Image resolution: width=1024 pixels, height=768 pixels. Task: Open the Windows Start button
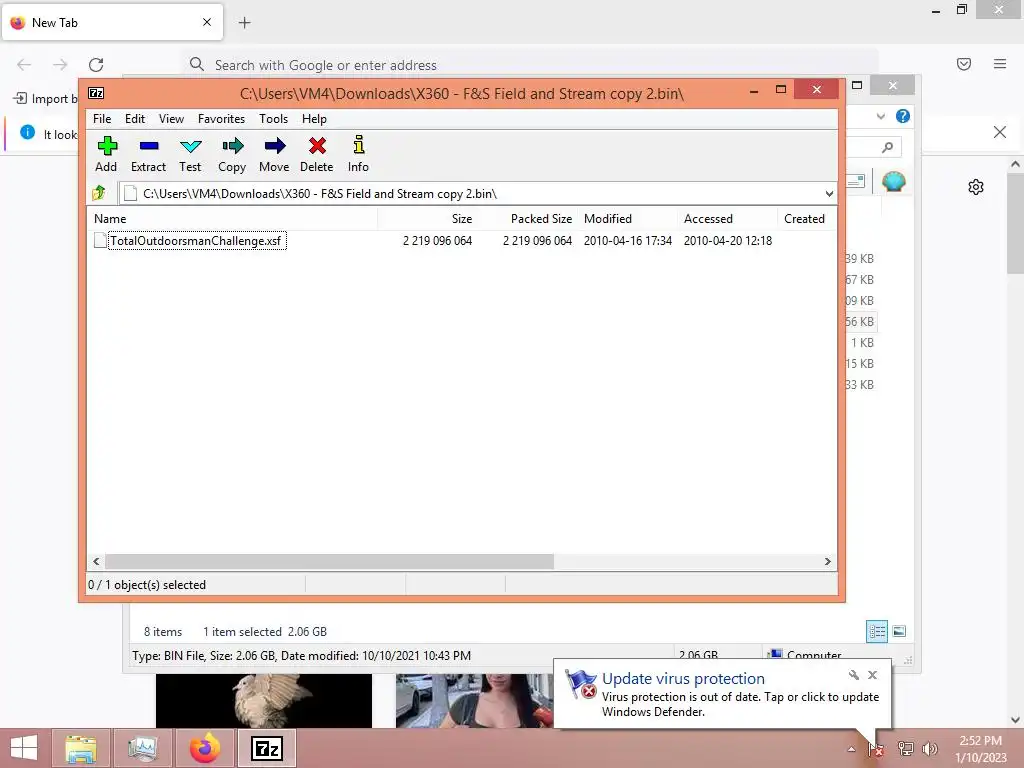pyautogui.click(x=24, y=748)
